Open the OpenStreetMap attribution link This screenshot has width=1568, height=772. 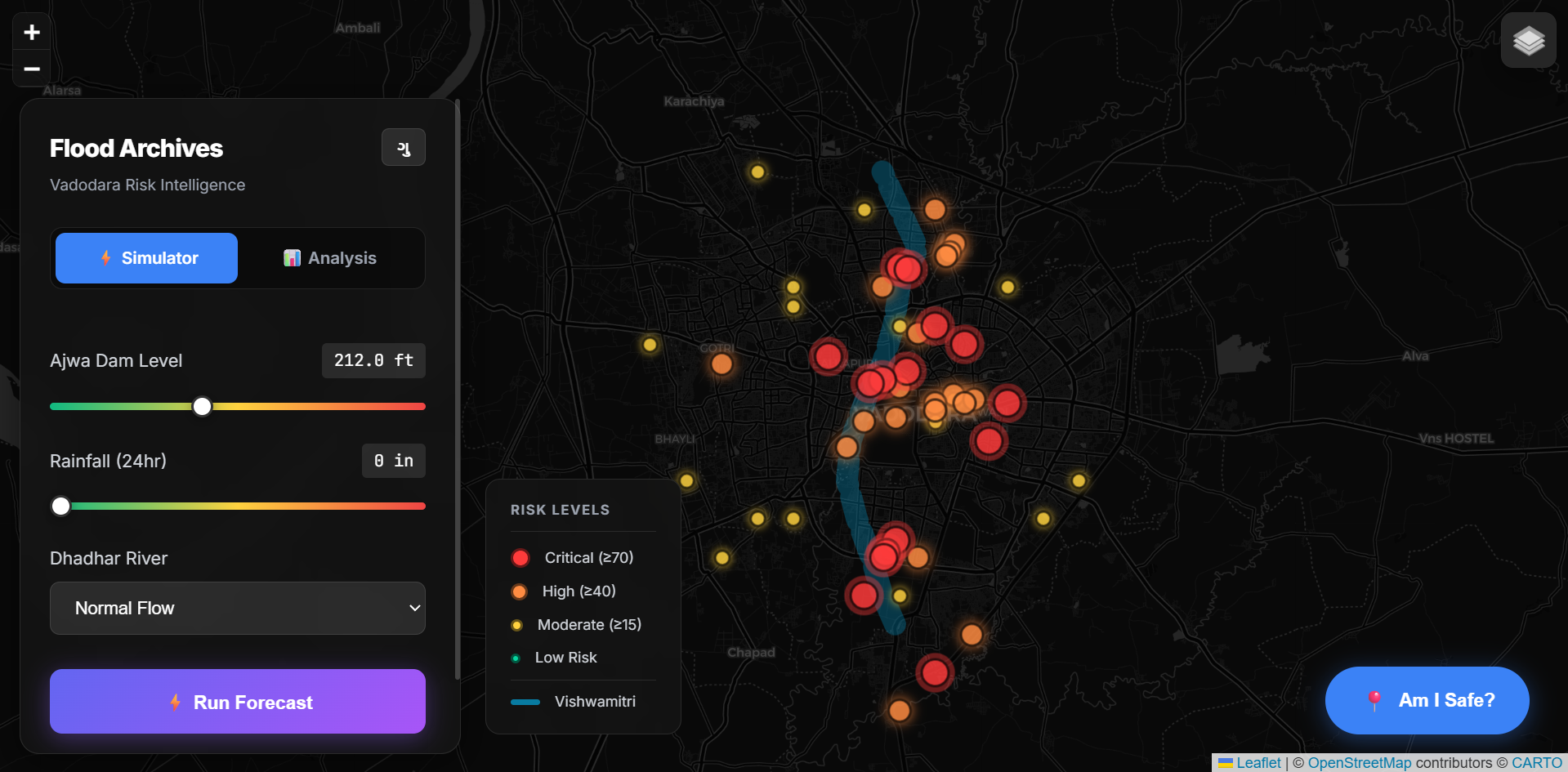[1360, 762]
